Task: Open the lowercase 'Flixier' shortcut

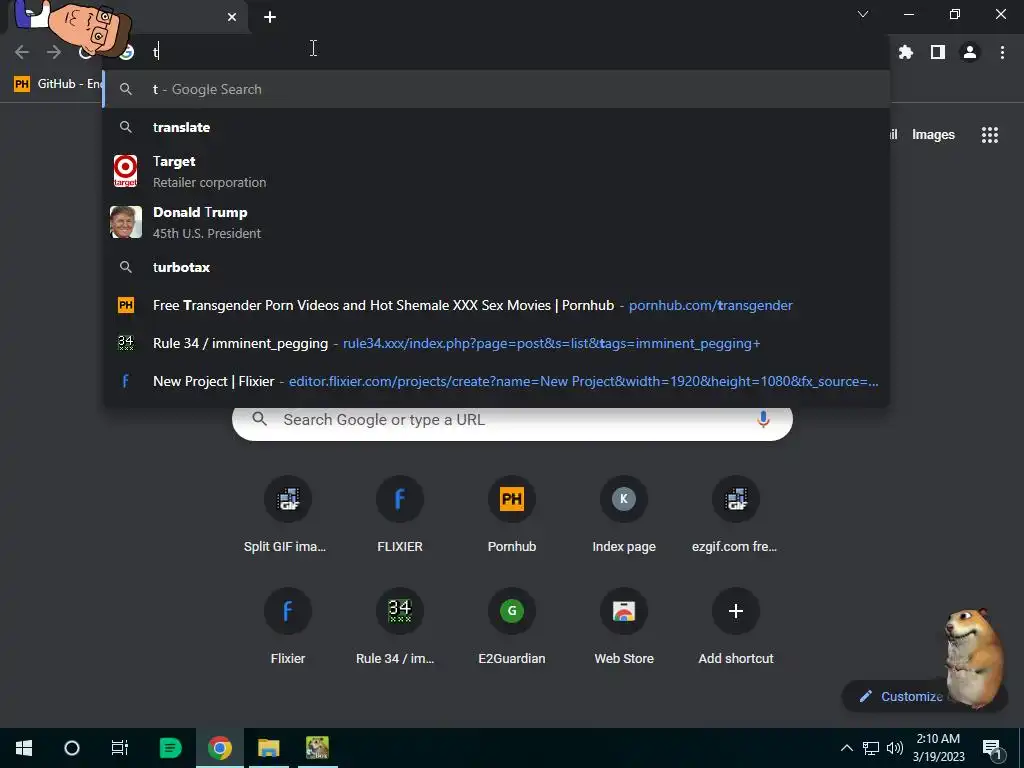Action: (x=288, y=628)
